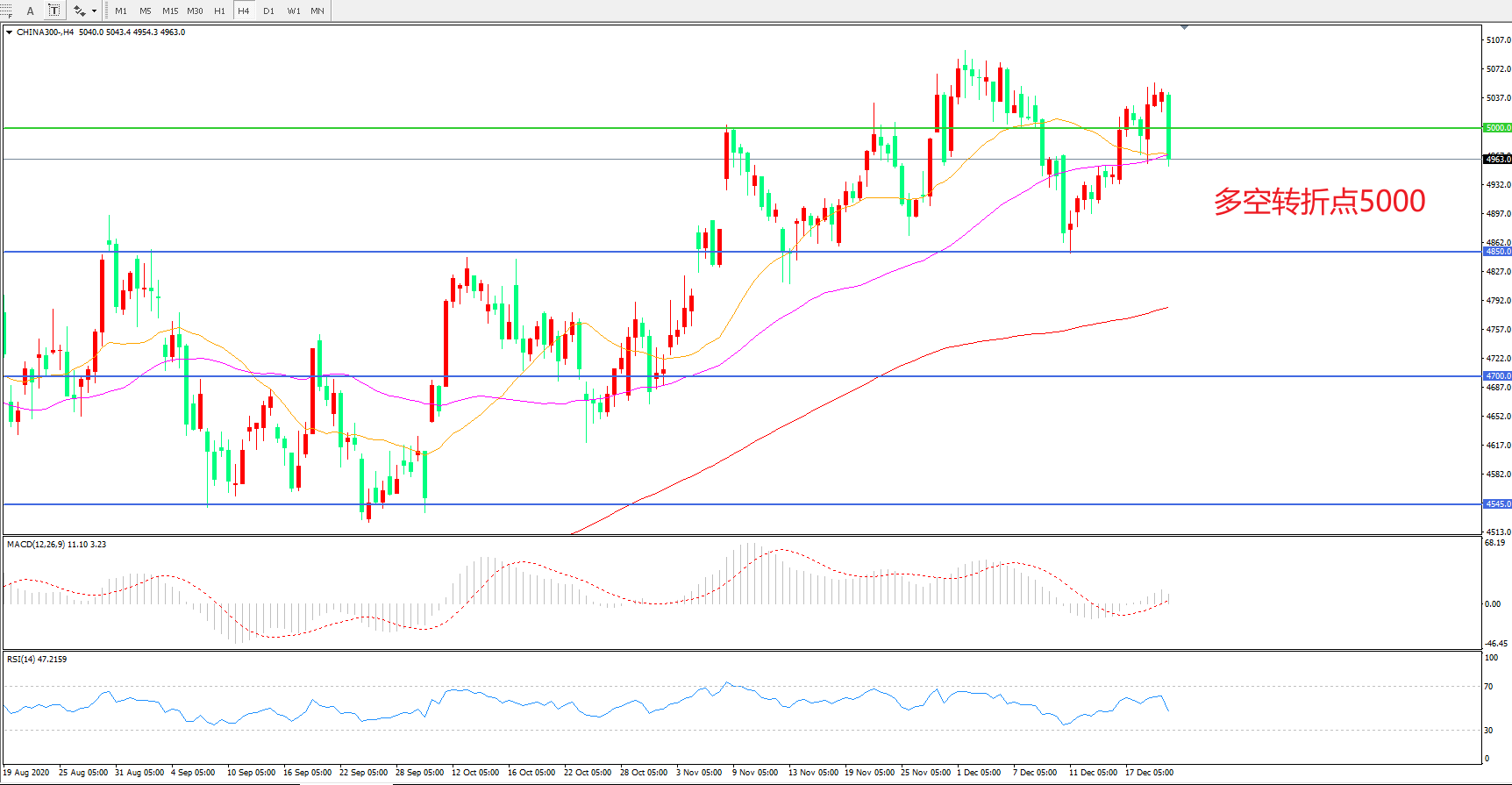Image resolution: width=1512 pixels, height=785 pixels.
Task: Open the arrows tool dropdown arrow
Action: 94,11
